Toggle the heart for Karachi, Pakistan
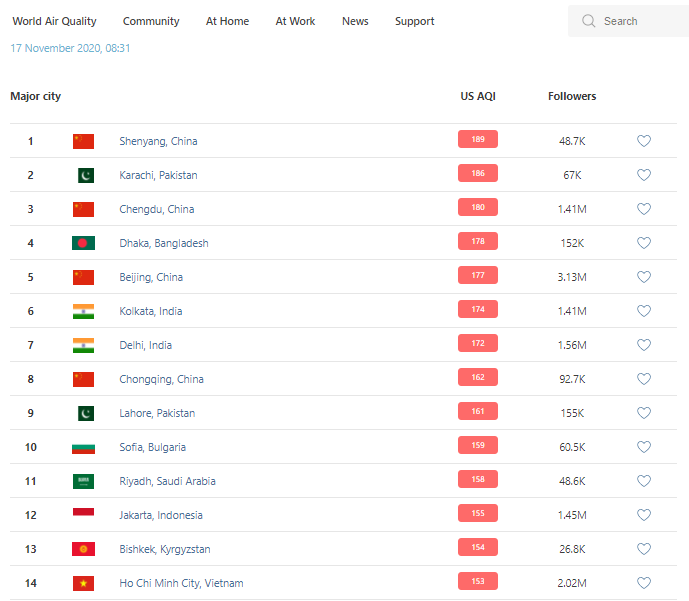Image resolution: width=689 pixels, height=601 pixels. point(644,175)
